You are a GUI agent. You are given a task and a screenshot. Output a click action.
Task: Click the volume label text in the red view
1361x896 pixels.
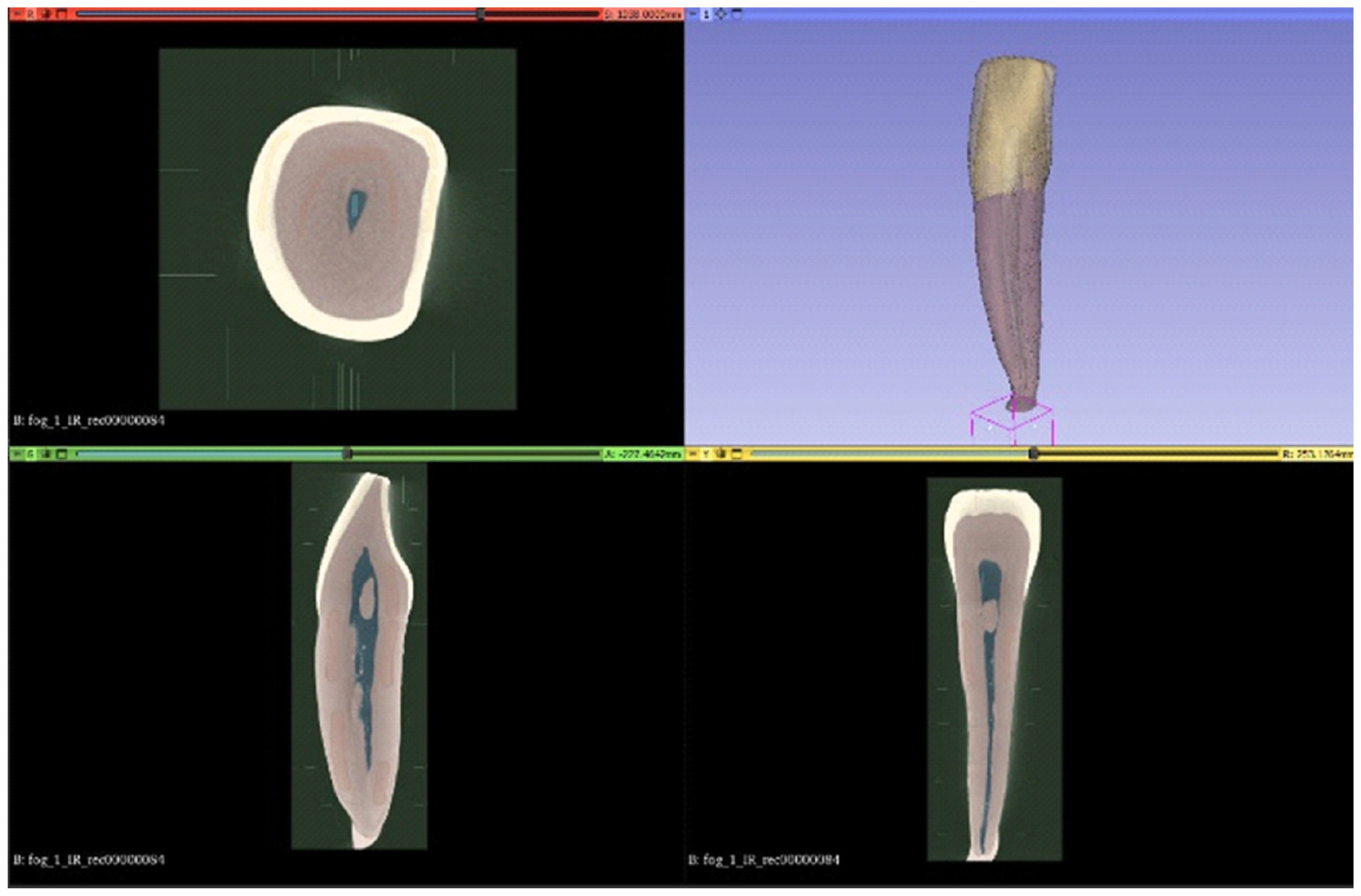[x=89, y=420]
